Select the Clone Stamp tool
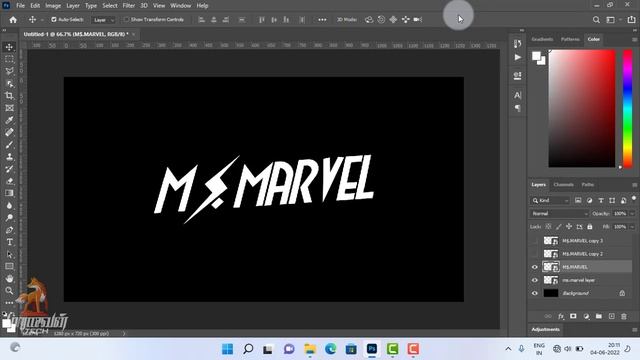This screenshot has width=640, height=360. pos(9,157)
